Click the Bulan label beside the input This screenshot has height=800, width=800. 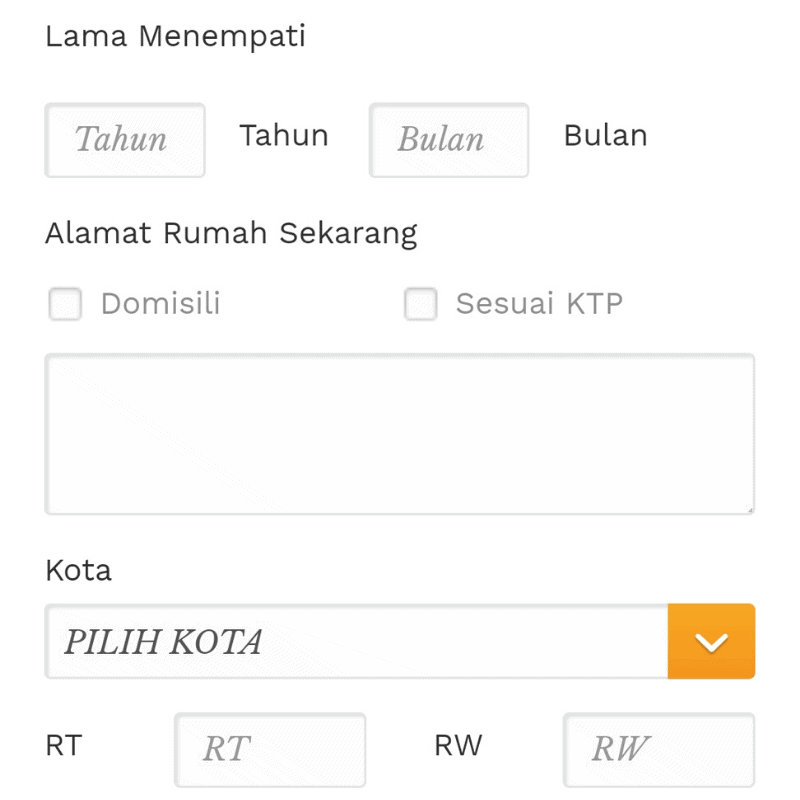[x=605, y=136]
